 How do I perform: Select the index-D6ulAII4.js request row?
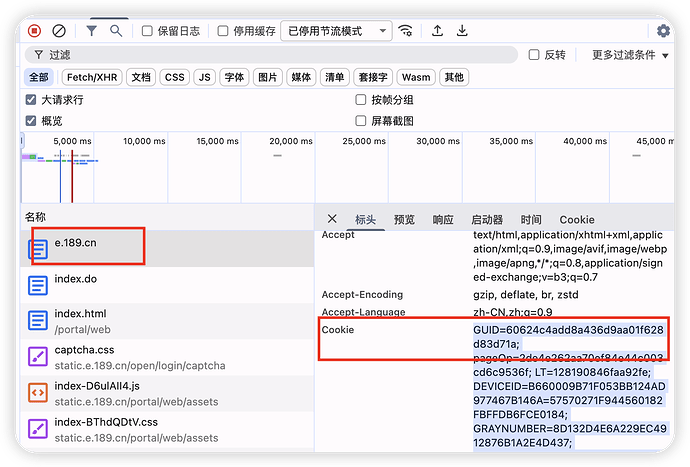coord(167,393)
